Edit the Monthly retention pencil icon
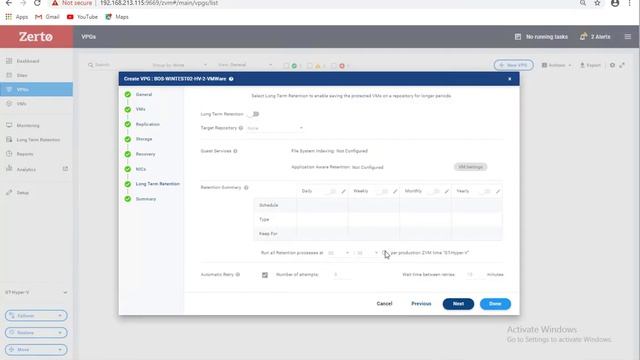The image size is (640, 360). 447,191
